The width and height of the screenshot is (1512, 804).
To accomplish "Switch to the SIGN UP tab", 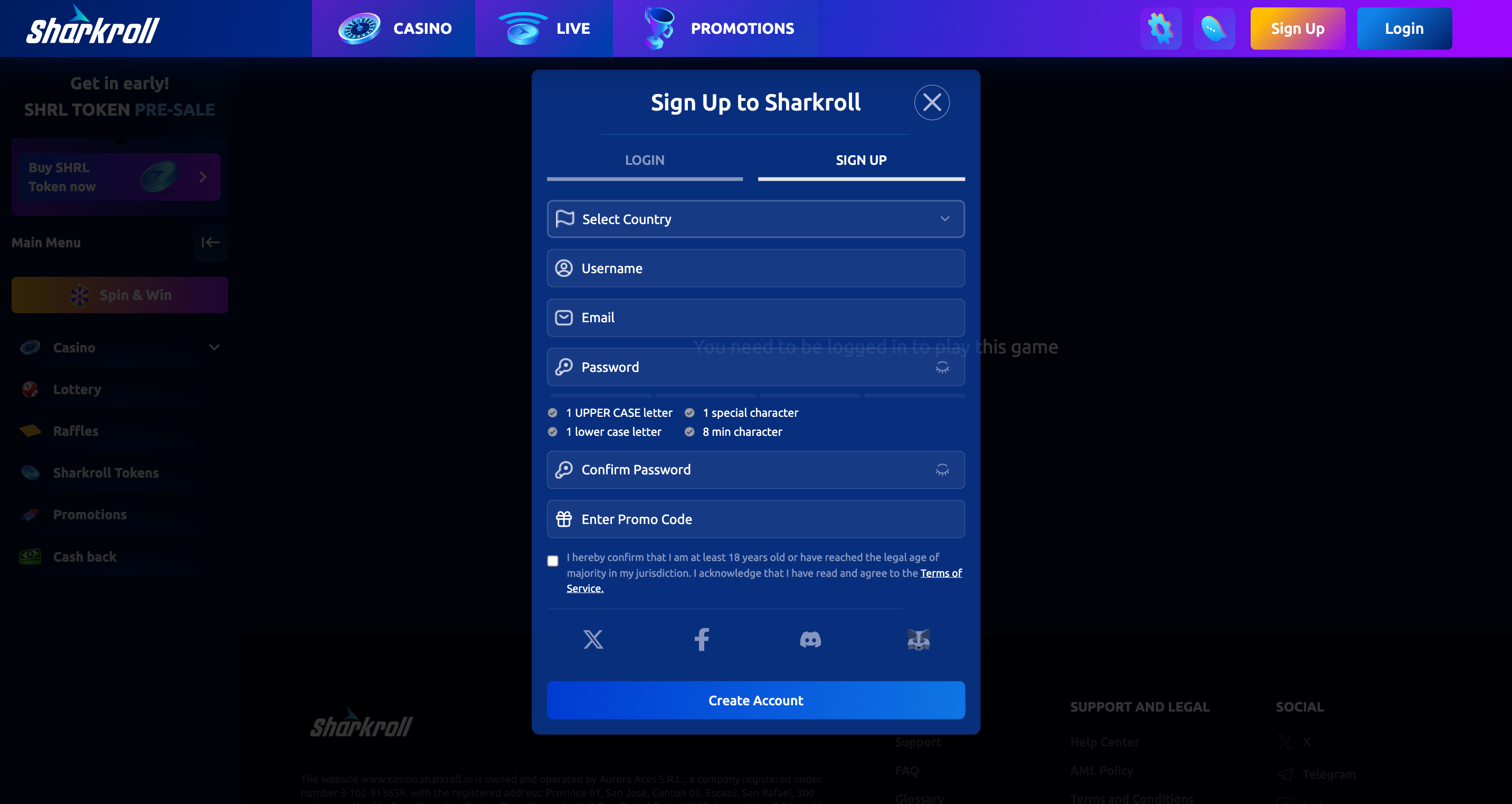I will (x=861, y=161).
